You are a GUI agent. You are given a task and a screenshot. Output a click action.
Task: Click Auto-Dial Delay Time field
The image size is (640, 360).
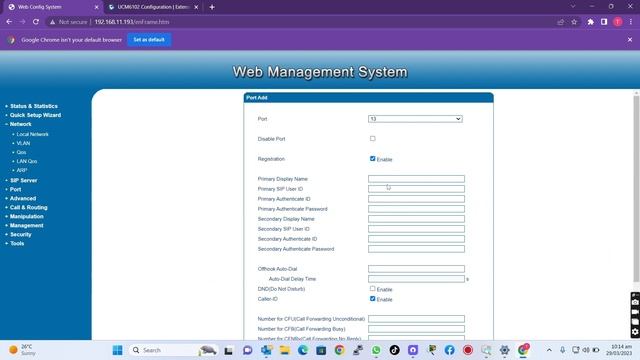[x=416, y=279]
